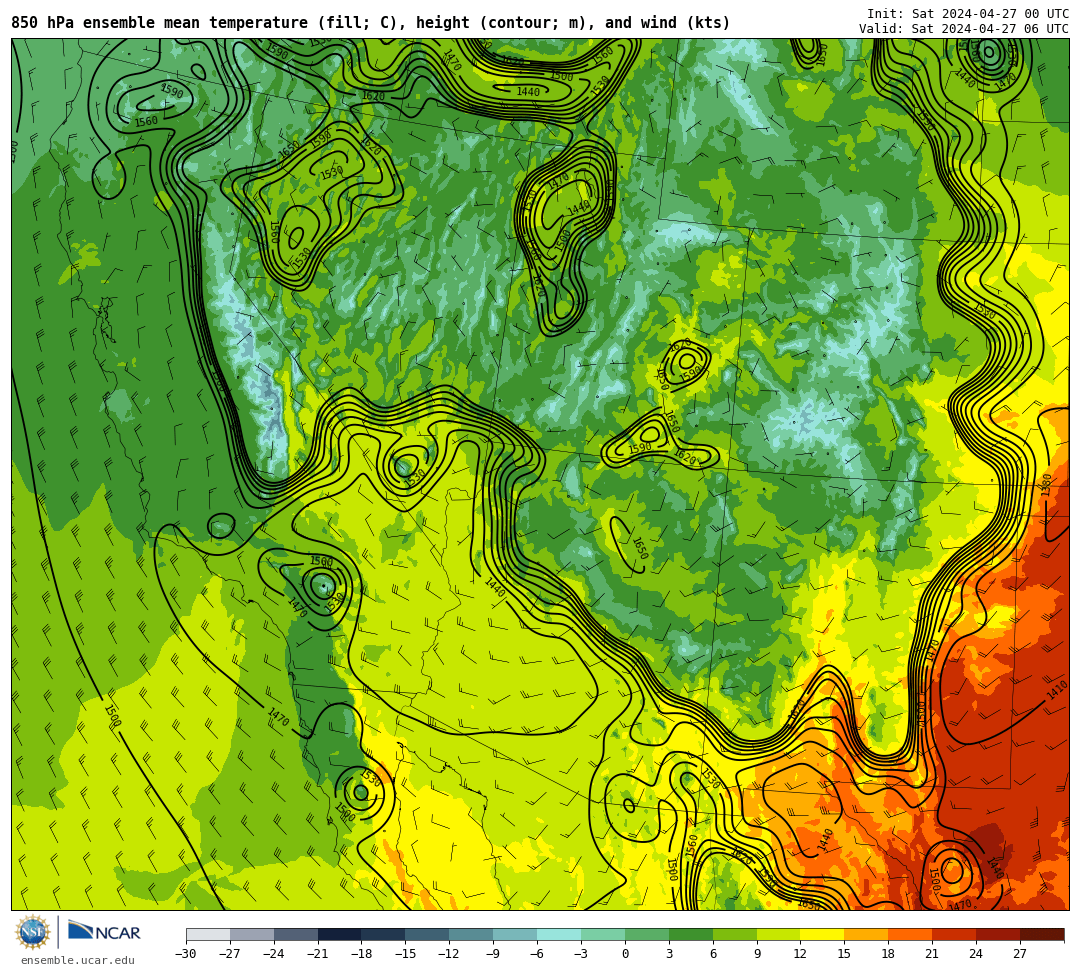Click the 27 tick label on the color bar

click(x=1020, y=954)
